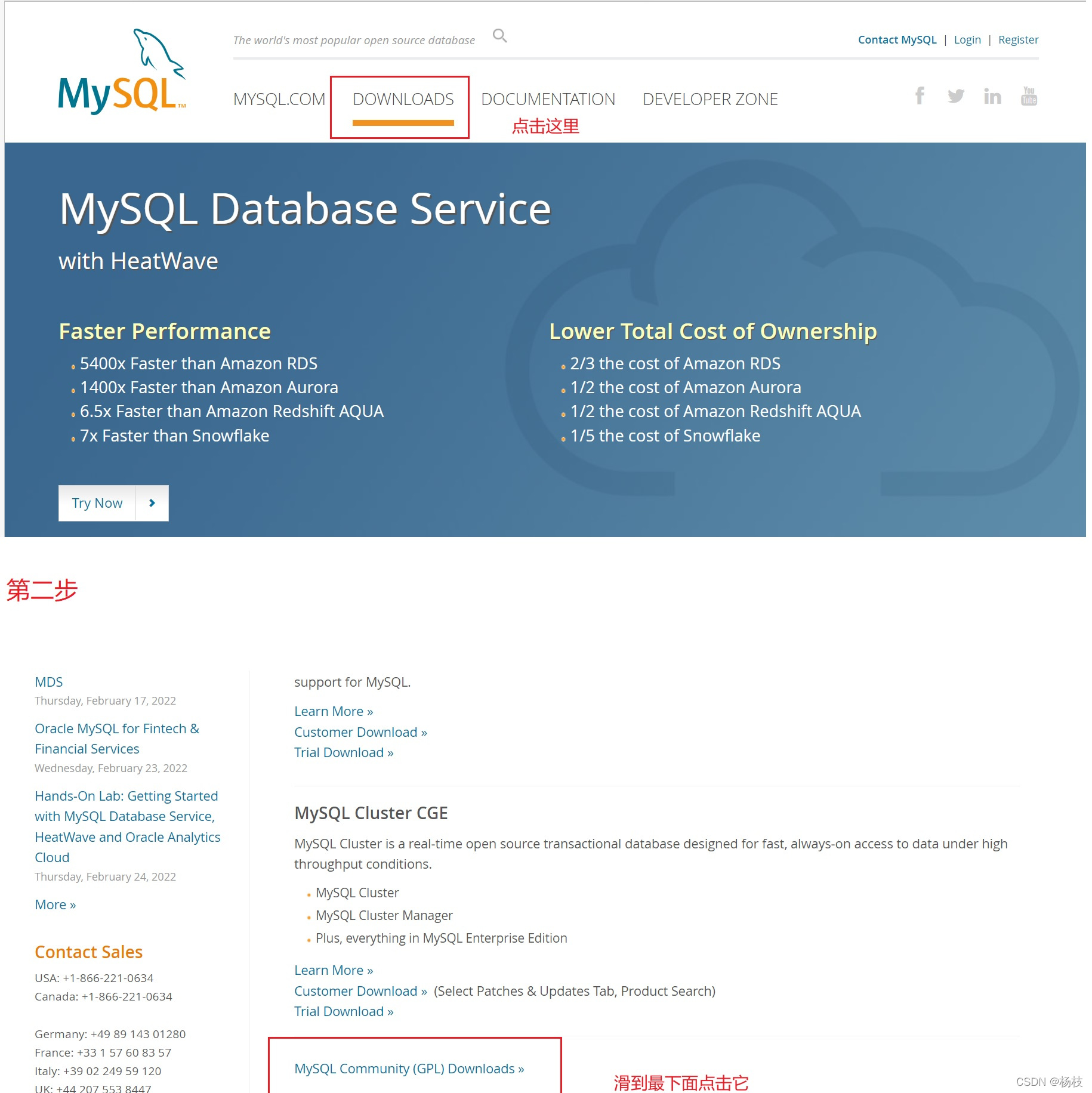Click Trial Download » under support for MySQL
Image resolution: width=1092 pixels, height=1093 pixels.
pyautogui.click(x=344, y=752)
